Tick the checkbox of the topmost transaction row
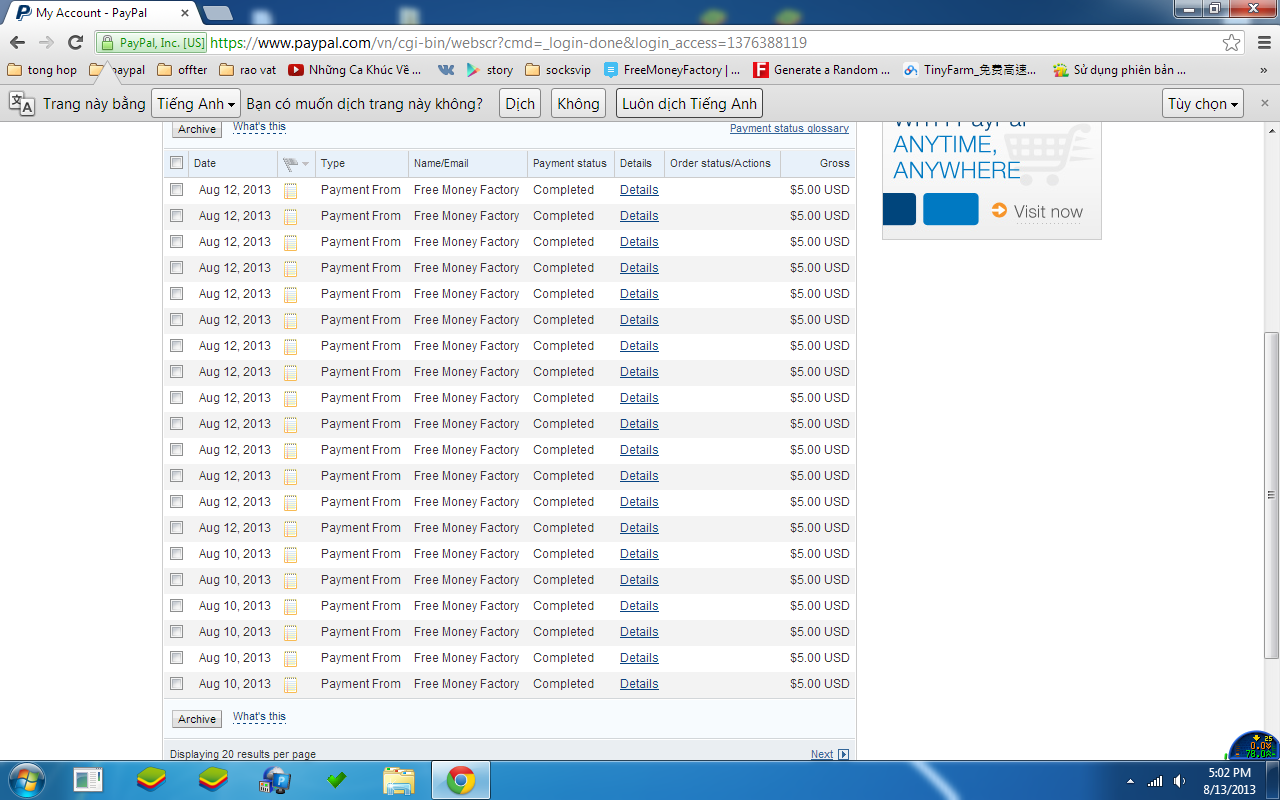The width and height of the screenshot is (1280, 800). click(x=177, y=190)
